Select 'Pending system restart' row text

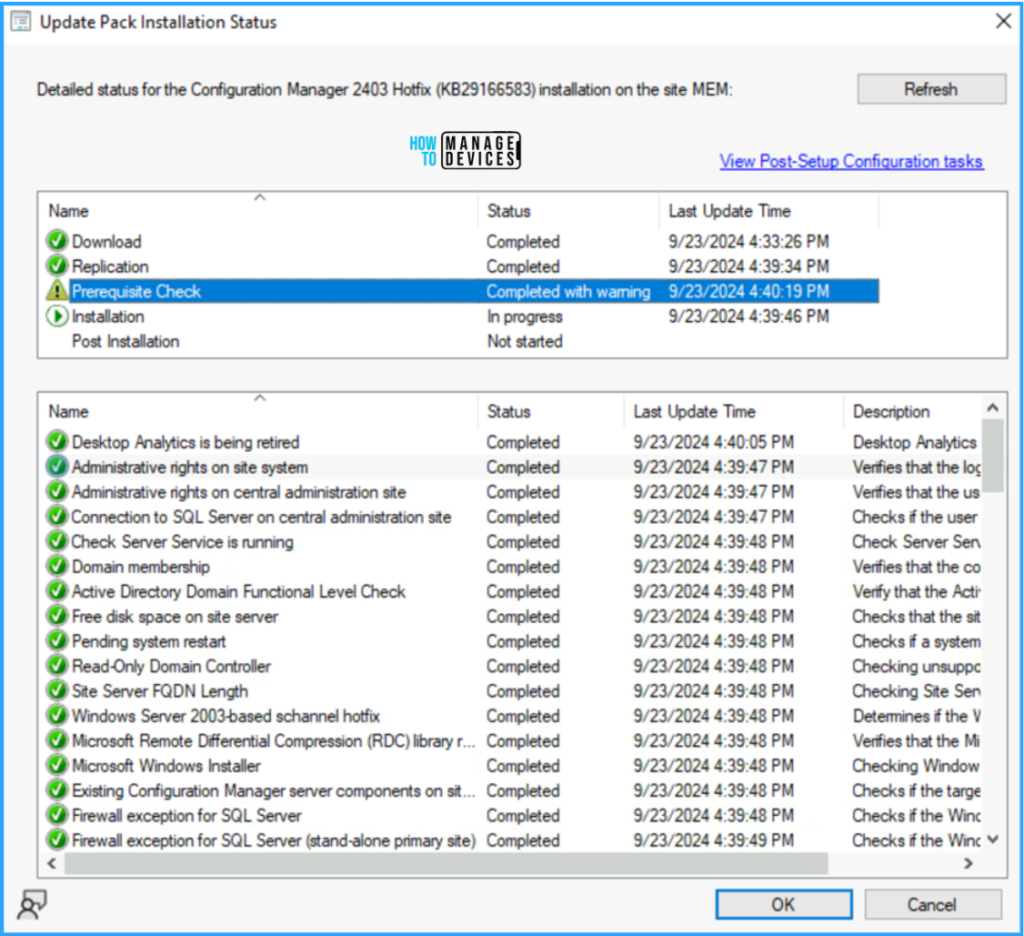[x=149, y=641]
